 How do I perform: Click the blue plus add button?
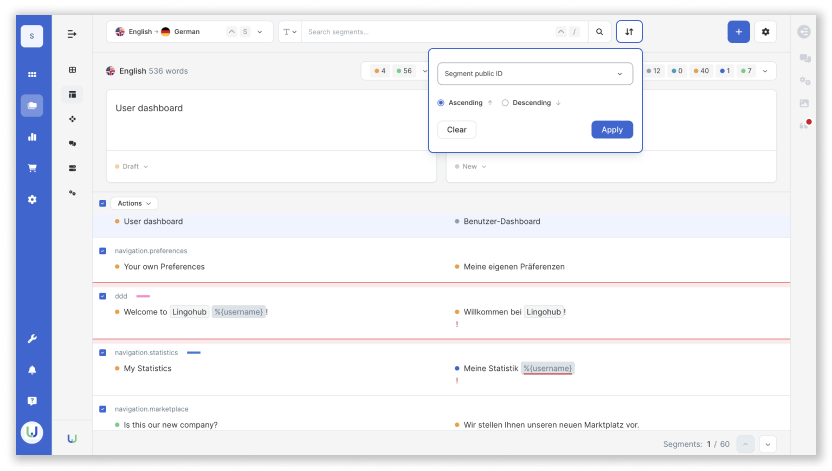tap(738, 32)
